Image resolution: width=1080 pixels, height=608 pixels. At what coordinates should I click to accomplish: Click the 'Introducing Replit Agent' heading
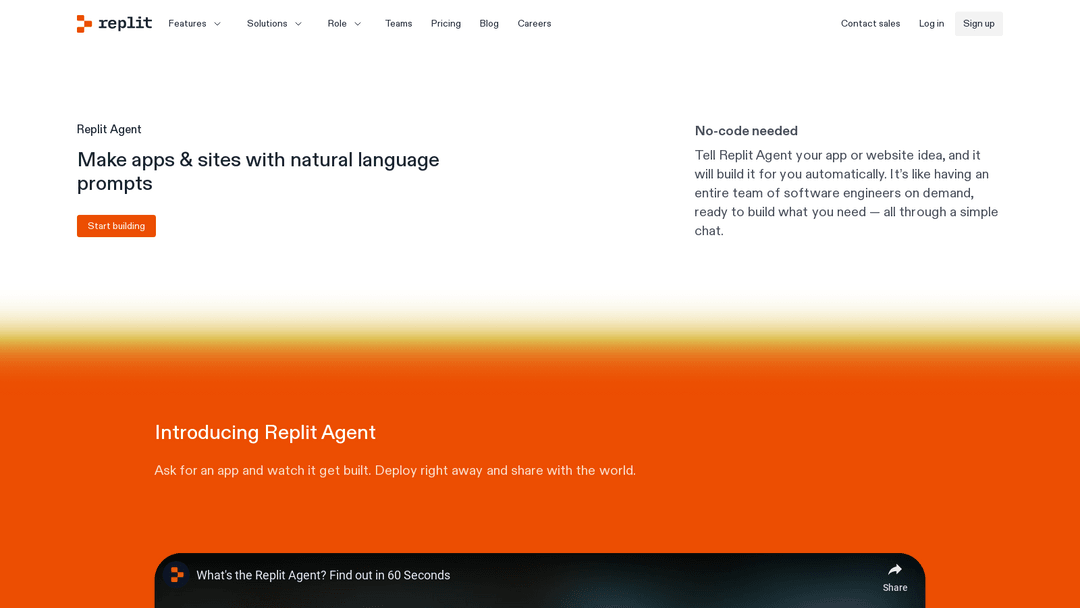(x=265, y=432)
